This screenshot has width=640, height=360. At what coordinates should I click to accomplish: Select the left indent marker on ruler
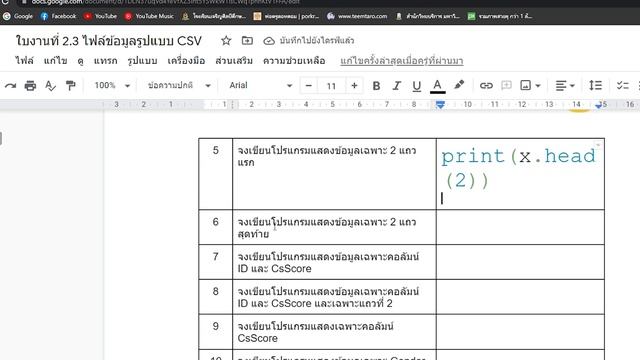pos(440,105)
